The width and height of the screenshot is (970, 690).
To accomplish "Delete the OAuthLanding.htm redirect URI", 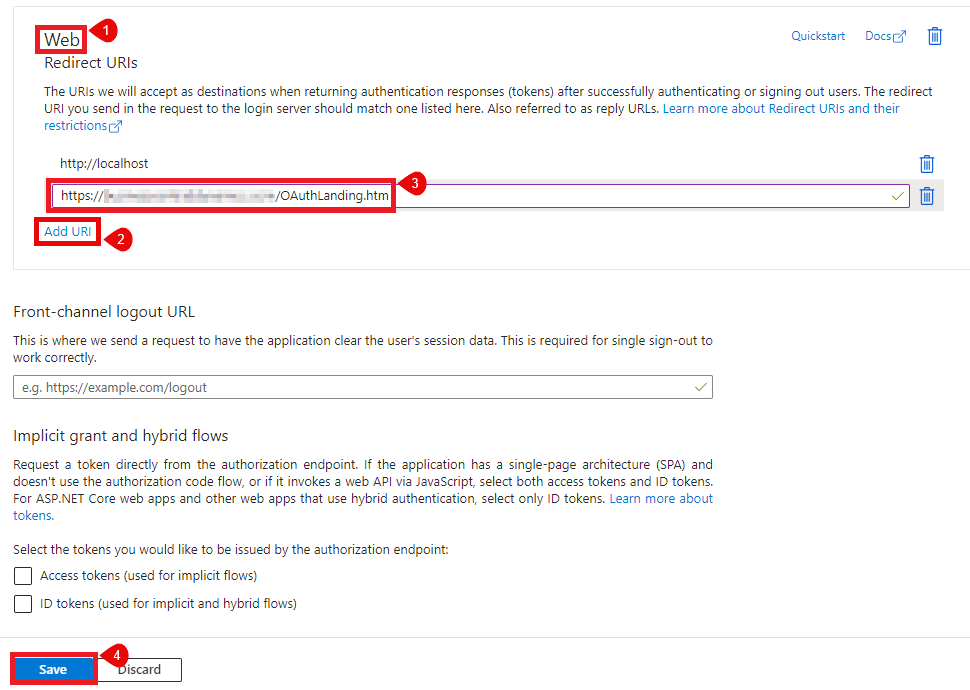I will point(927,196).
